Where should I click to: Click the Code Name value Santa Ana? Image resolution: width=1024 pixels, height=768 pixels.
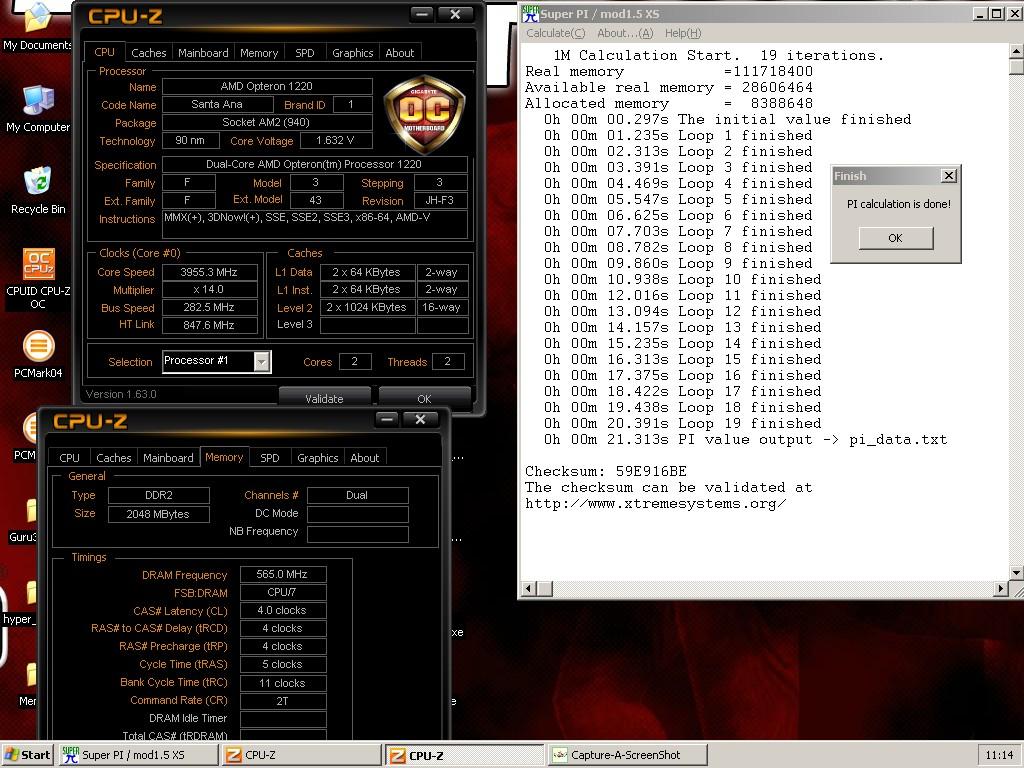(x=217, y=104)
